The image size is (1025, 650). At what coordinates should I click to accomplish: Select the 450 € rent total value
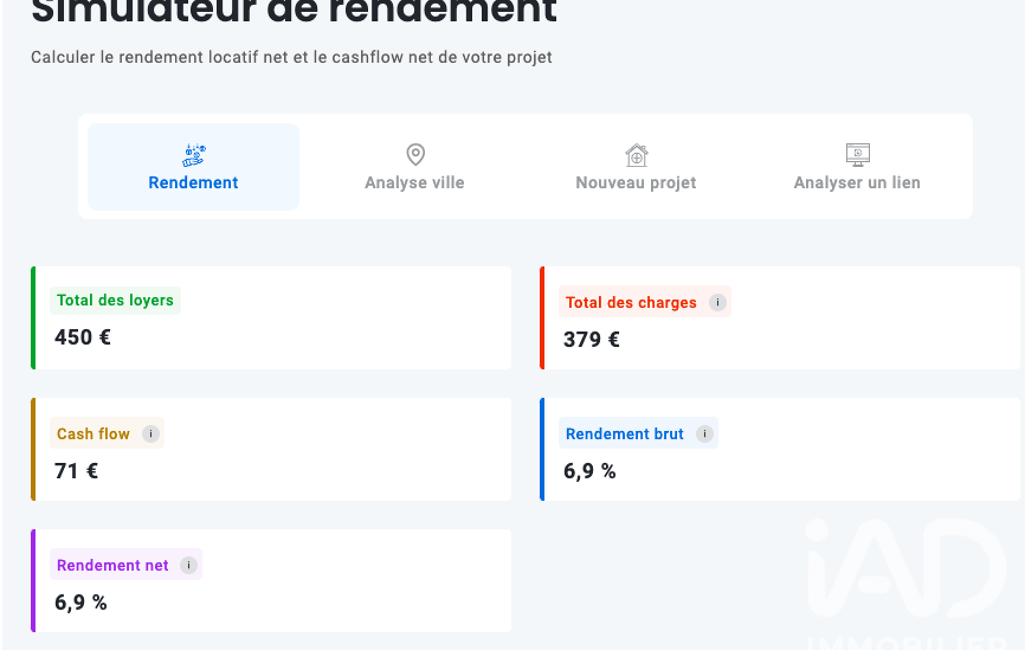click(x=82, y=337)
